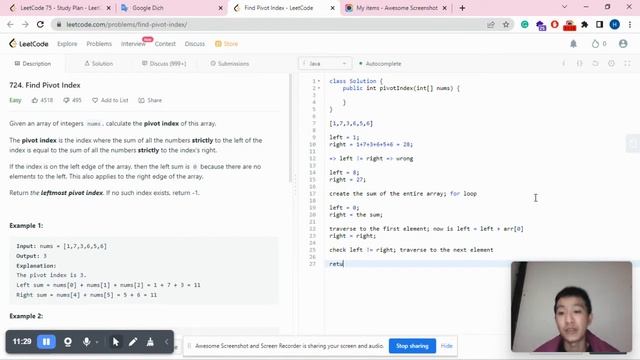Viewport: 640px width, 360px height.
Task: Click the Stop sharing button
Action: click(412, 346)
